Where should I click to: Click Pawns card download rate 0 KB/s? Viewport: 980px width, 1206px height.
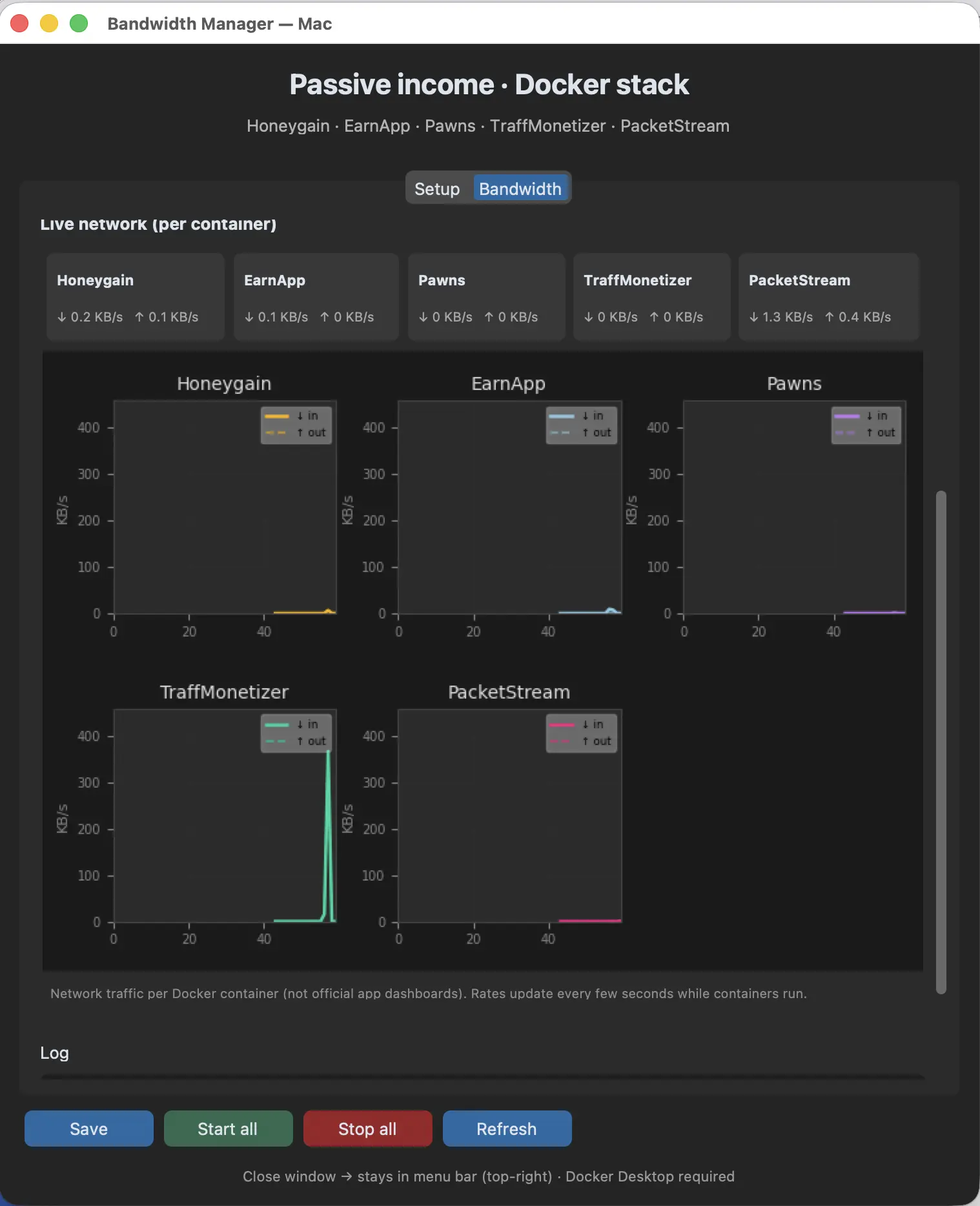(x=445, y=317)
